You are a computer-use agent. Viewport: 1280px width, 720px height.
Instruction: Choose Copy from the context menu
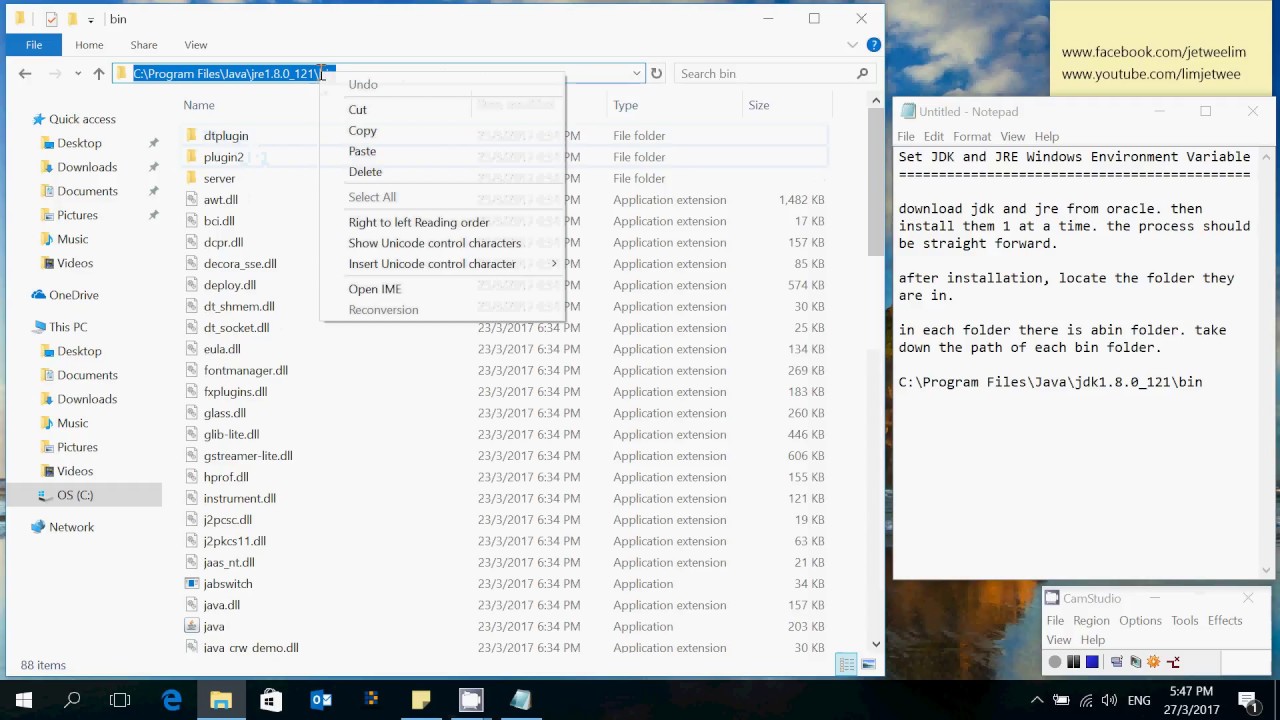362,130
